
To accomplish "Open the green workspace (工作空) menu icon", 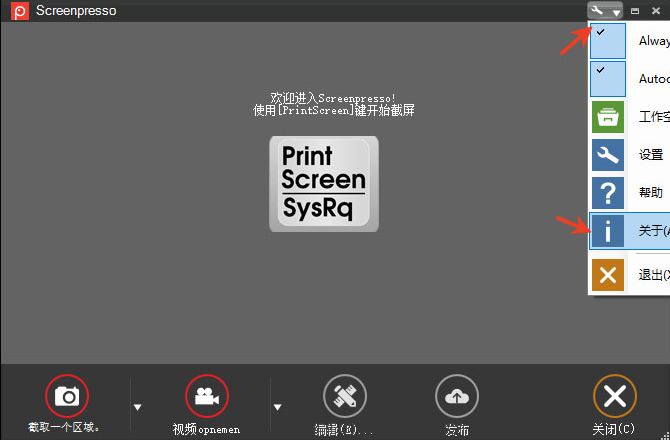I will coord(608,117).
